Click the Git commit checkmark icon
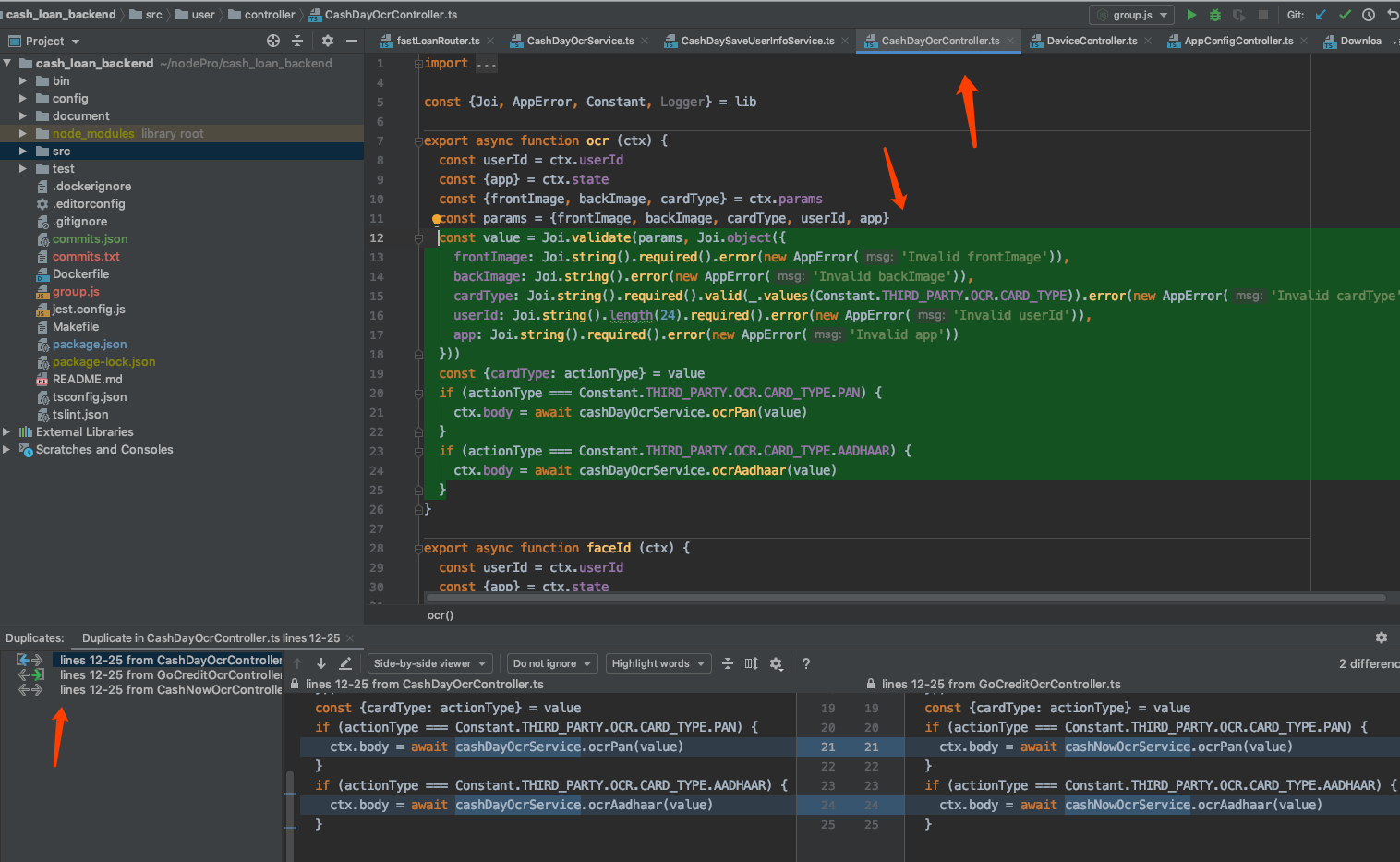Viewport: 1400px width, 862px height. tap(1345, 15)
